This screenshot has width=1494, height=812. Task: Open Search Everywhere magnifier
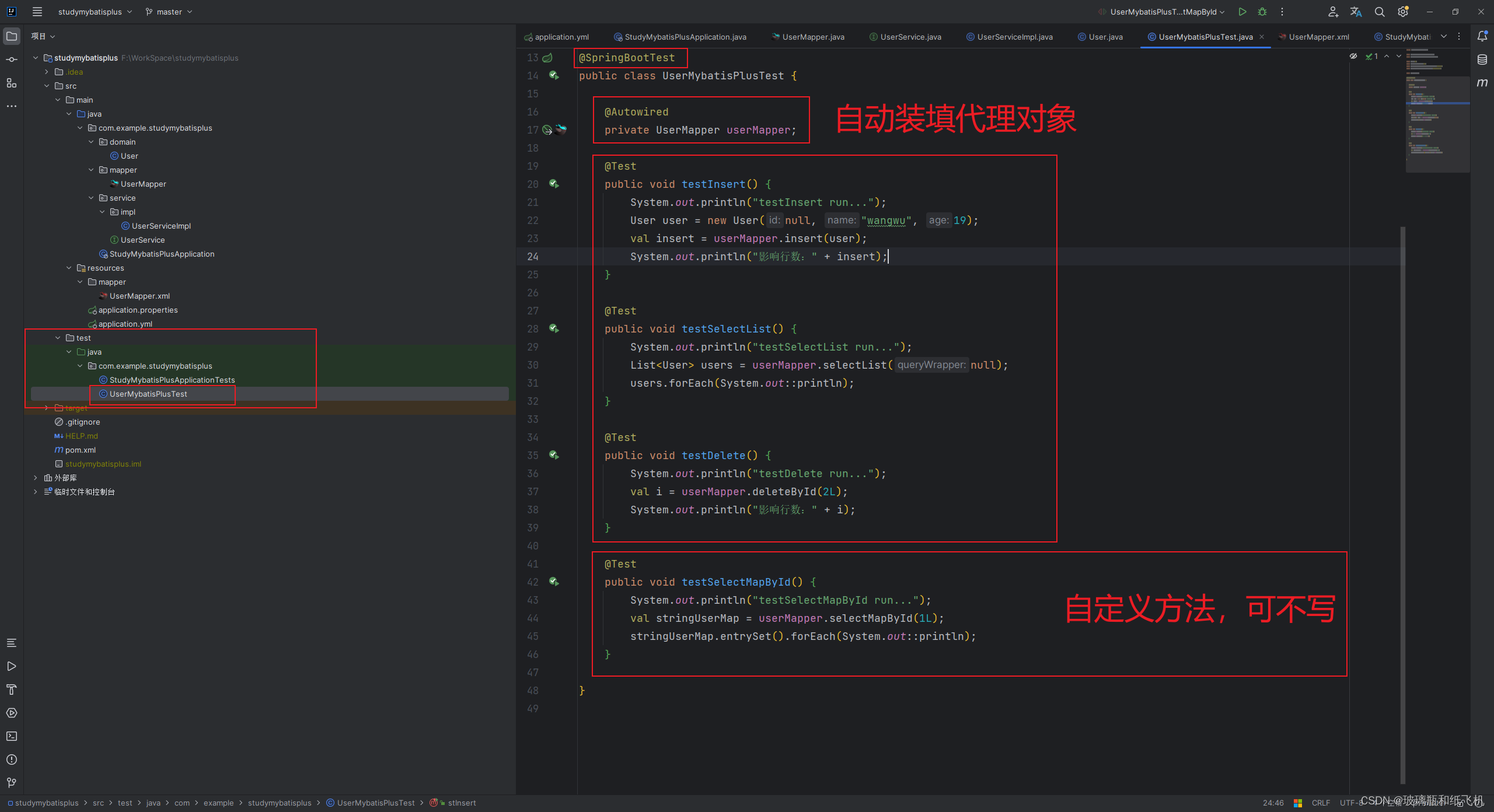pos(1380,12)
